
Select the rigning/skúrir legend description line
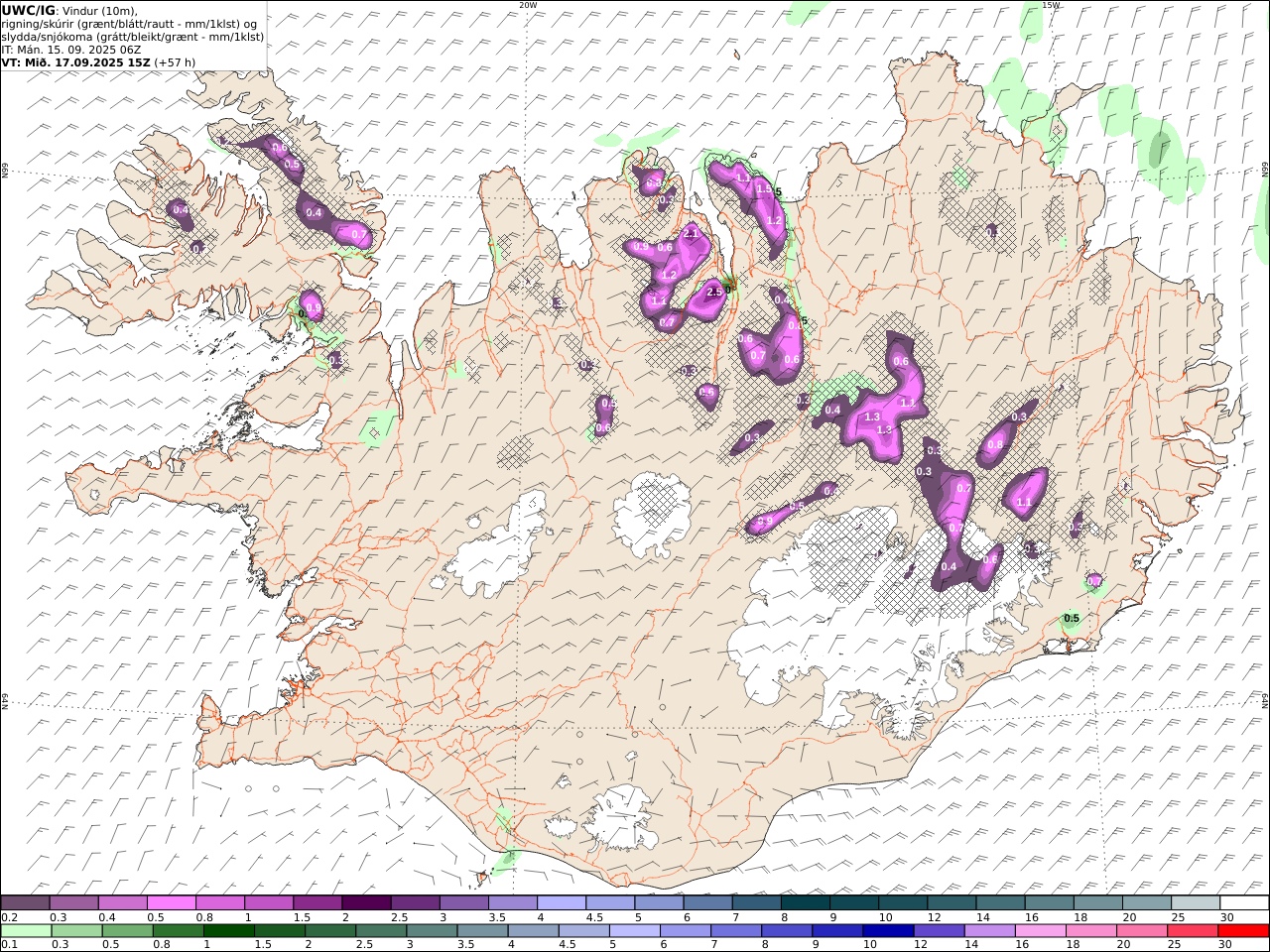[x=130, y=23]
